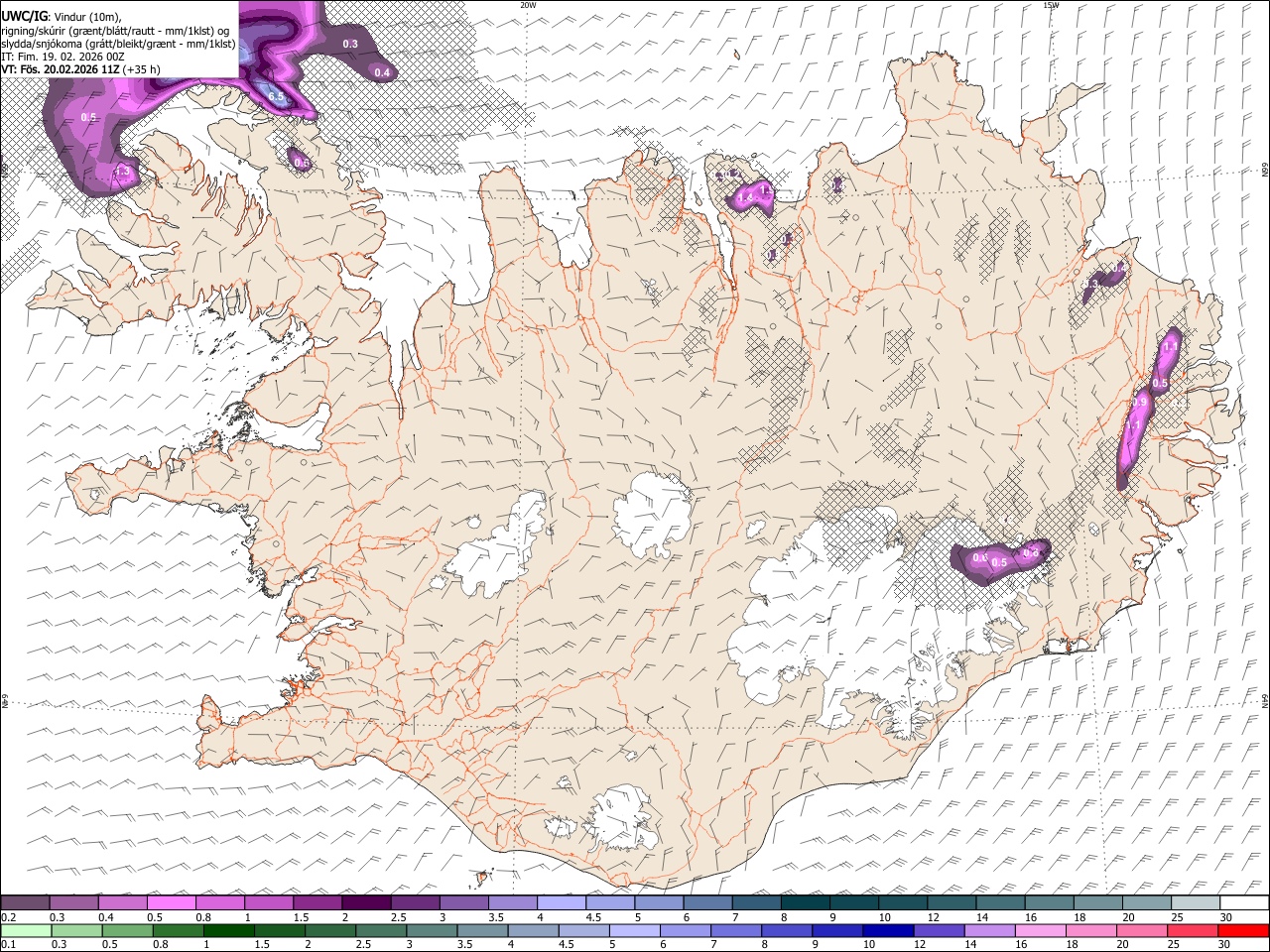
Task: Select the violet 12 swatch, lower scale
Action: (940, 930)
